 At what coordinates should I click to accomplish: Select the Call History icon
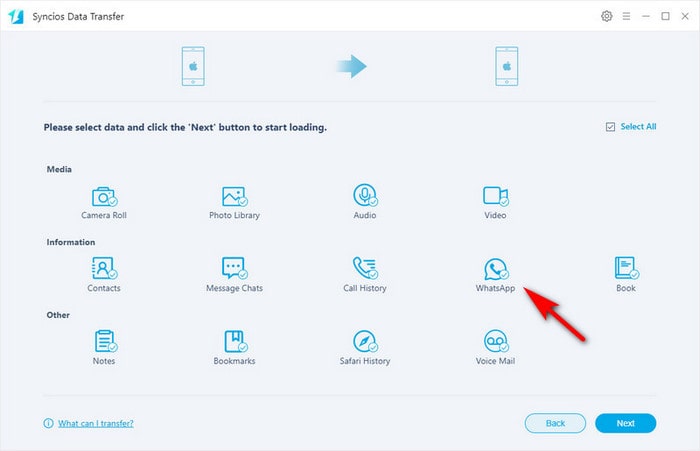pos(365,268)
